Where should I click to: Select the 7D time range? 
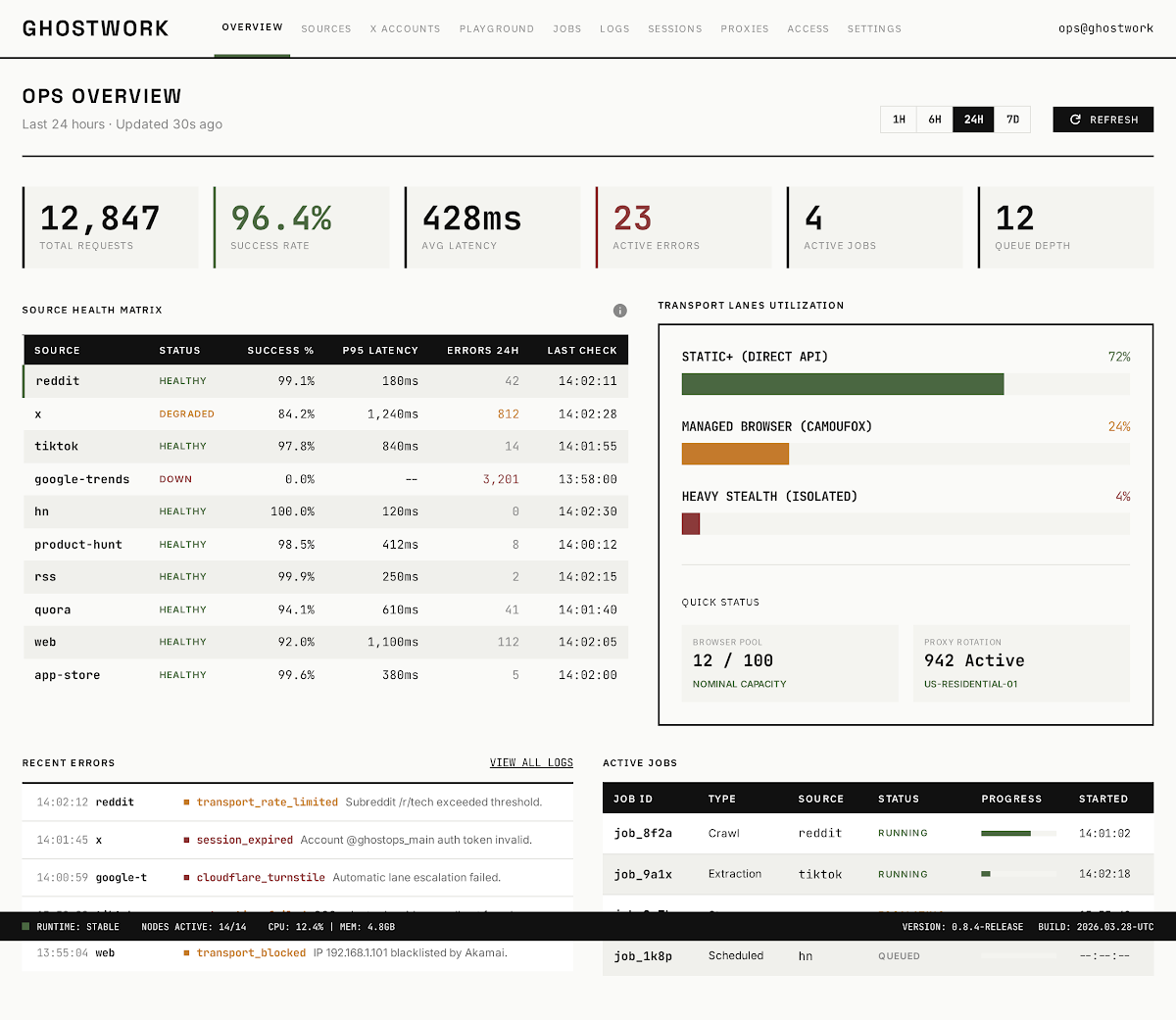pos(1012,120)
